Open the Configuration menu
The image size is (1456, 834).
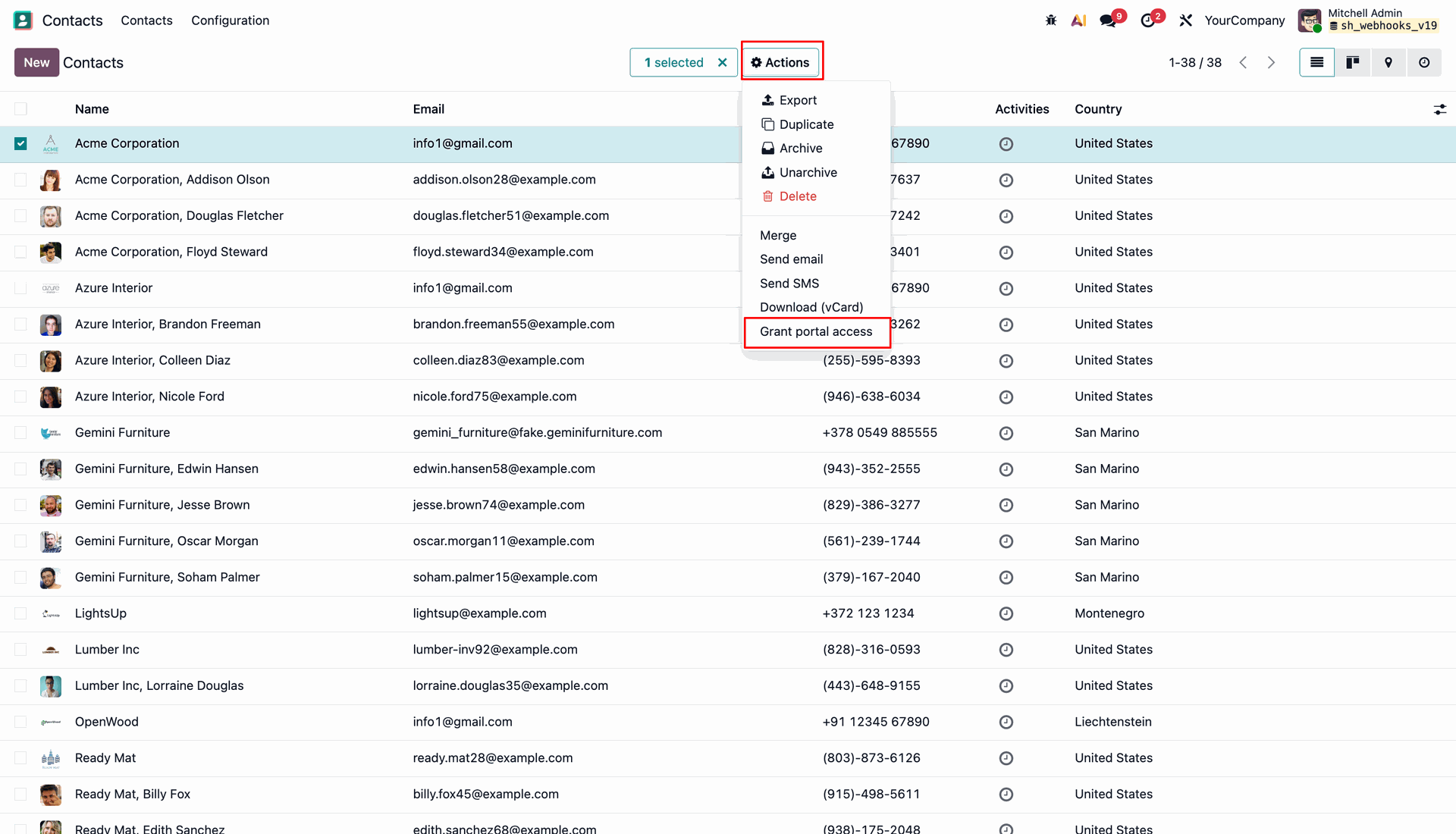[x=230, y=20]
